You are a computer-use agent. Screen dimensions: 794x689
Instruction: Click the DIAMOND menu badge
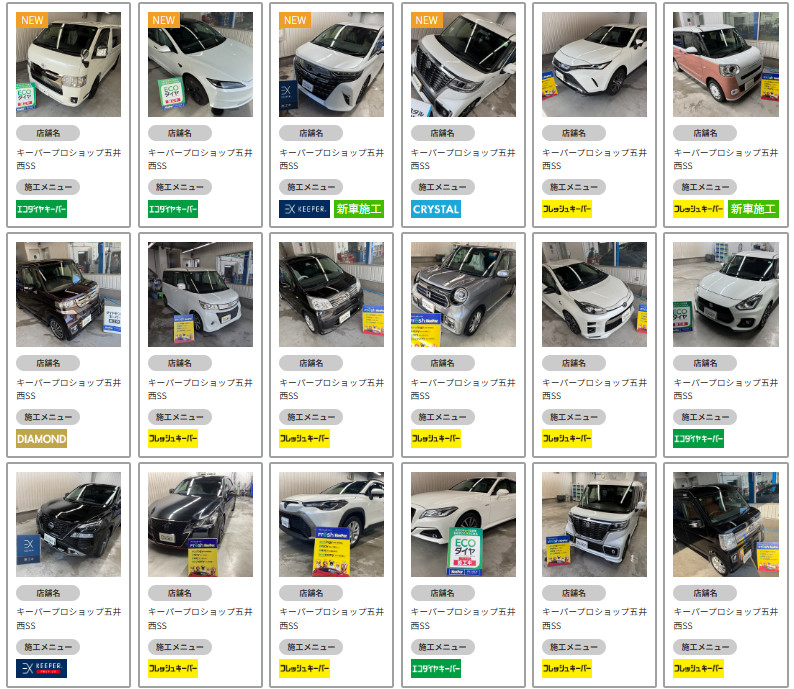[42, 439]
